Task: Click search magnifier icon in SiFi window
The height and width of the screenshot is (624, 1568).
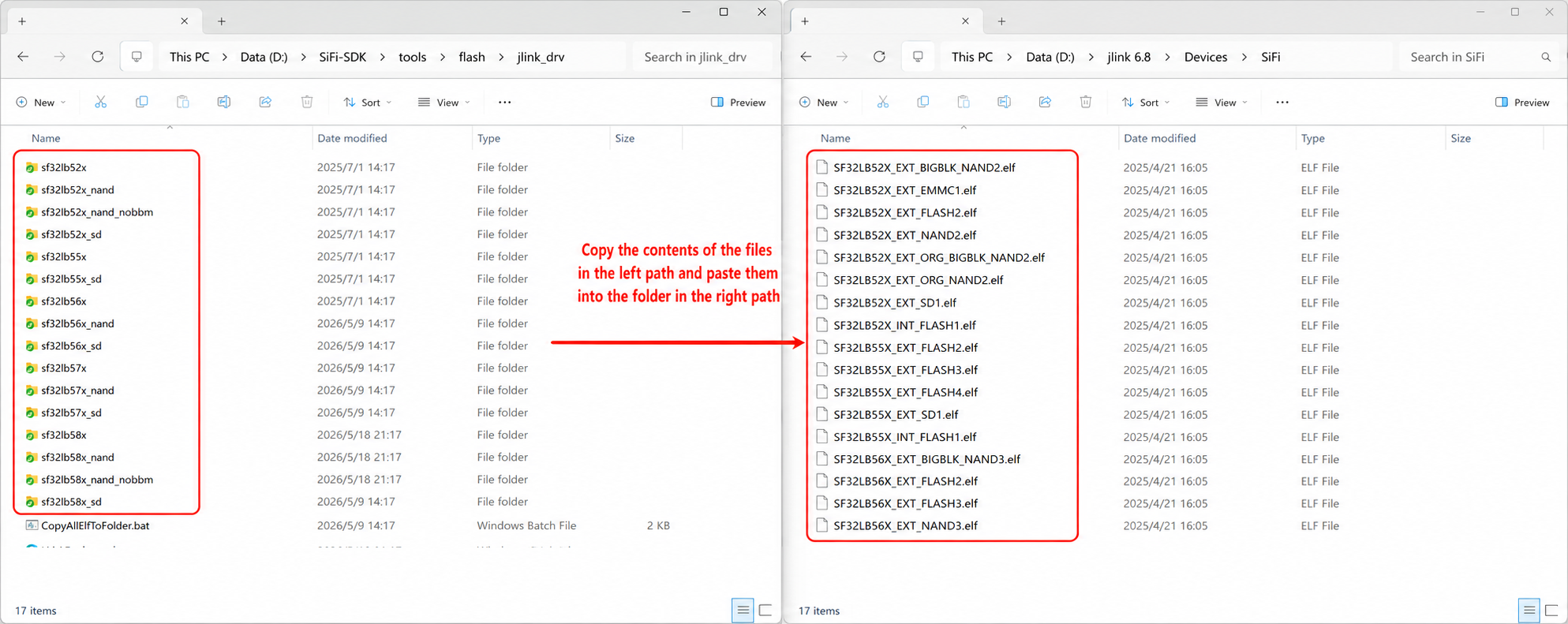Action: click(1545, 57)
